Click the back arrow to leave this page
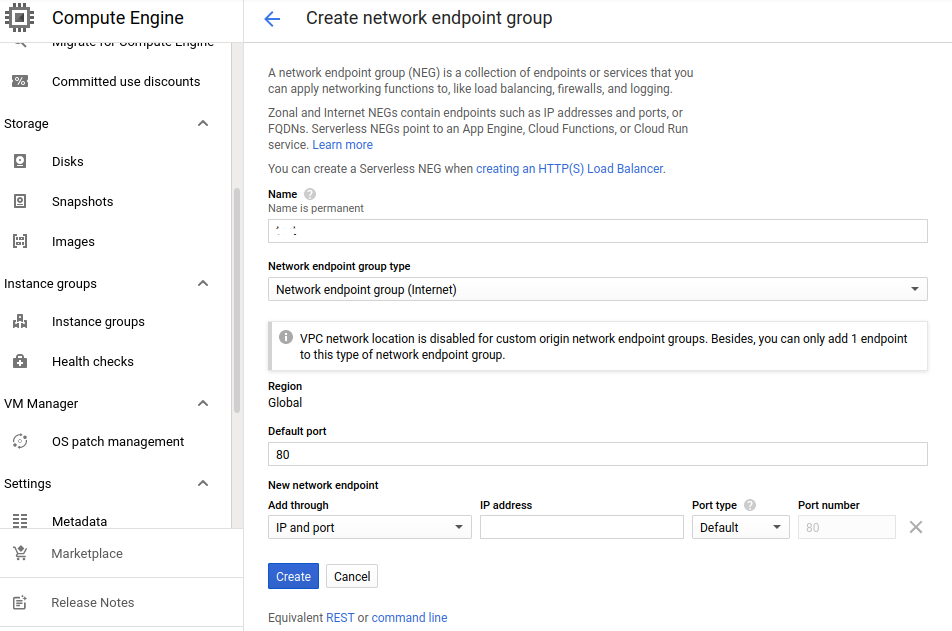The image size is (952, 631). pyautogui.click(x=272, y=18)
